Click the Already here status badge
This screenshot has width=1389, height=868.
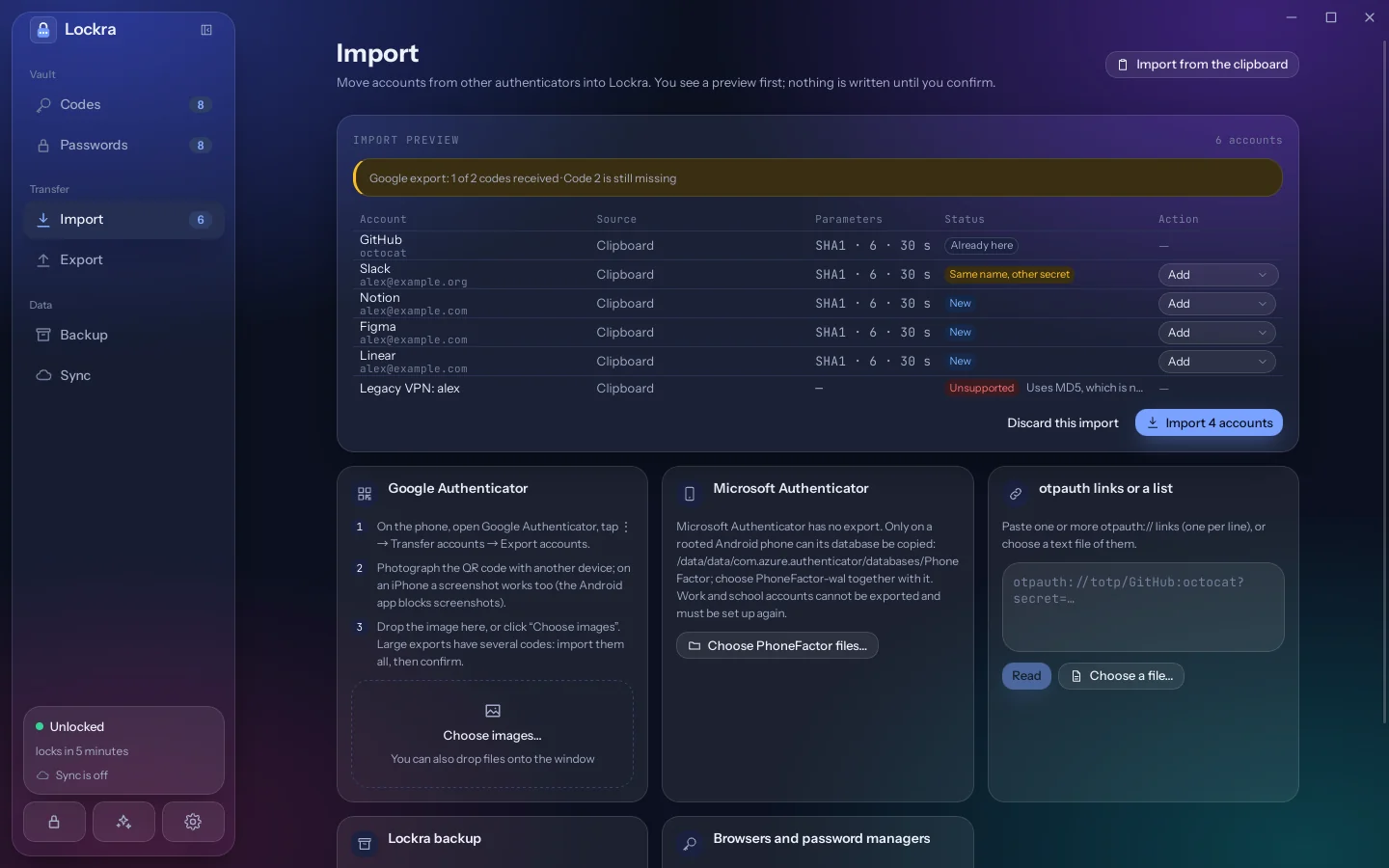982,246
